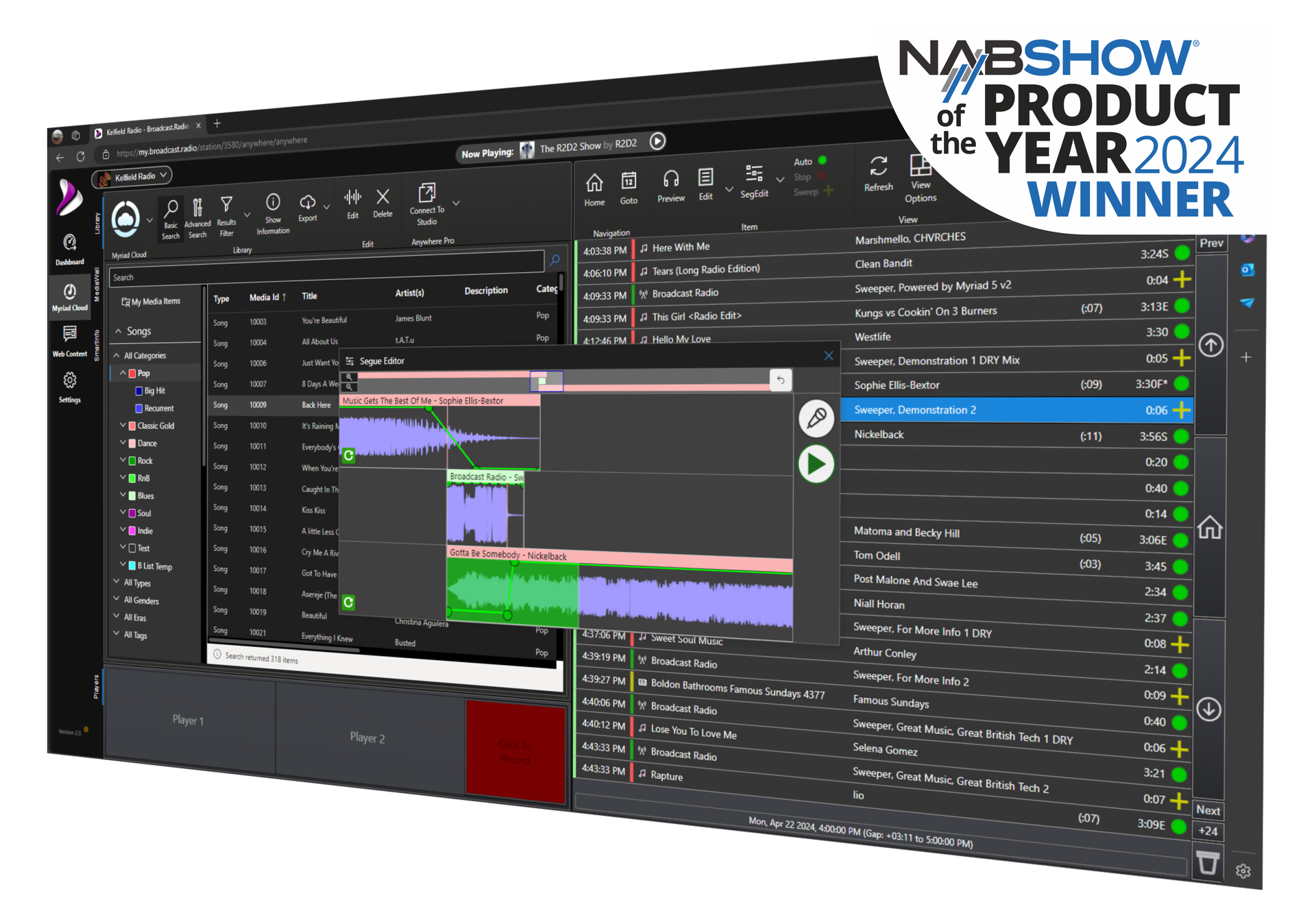Collapse the Songs section

click(x=119, y=331)
